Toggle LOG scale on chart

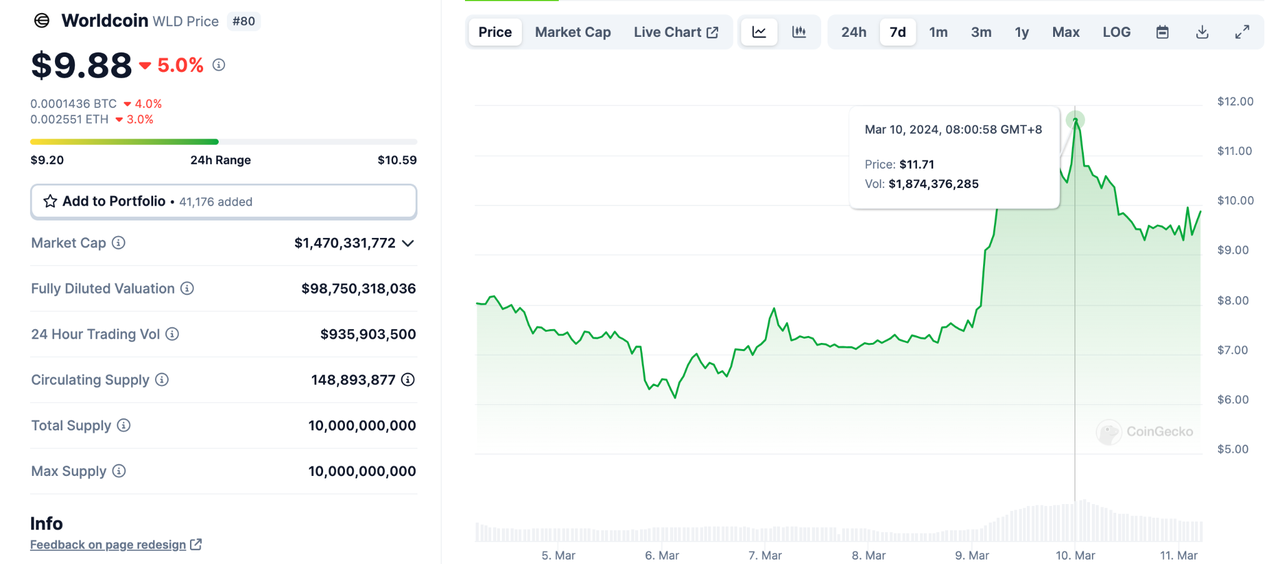tap(1116, 32)
